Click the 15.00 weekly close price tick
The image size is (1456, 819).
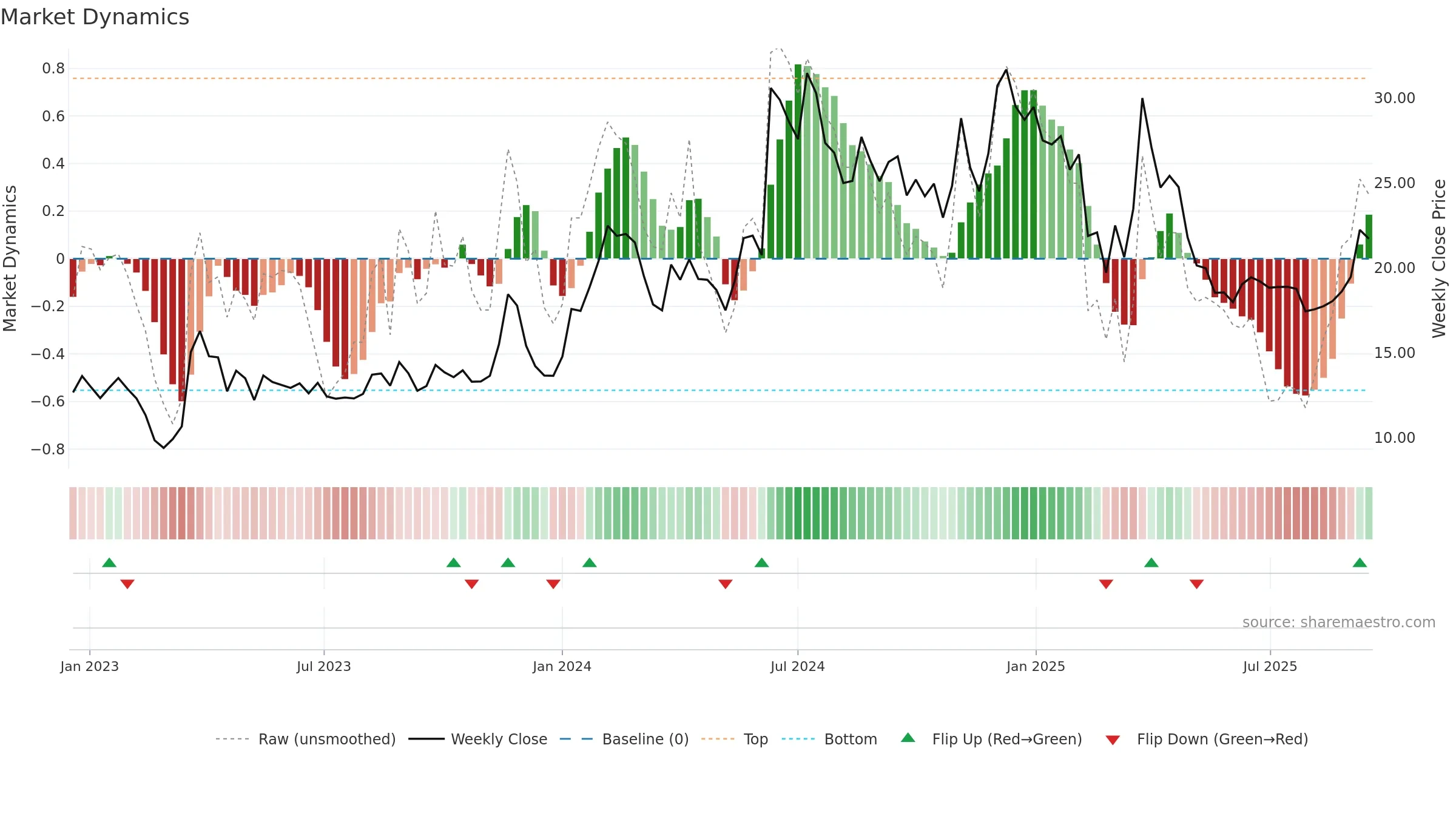pyautogui.click(x=1394, y=352)
